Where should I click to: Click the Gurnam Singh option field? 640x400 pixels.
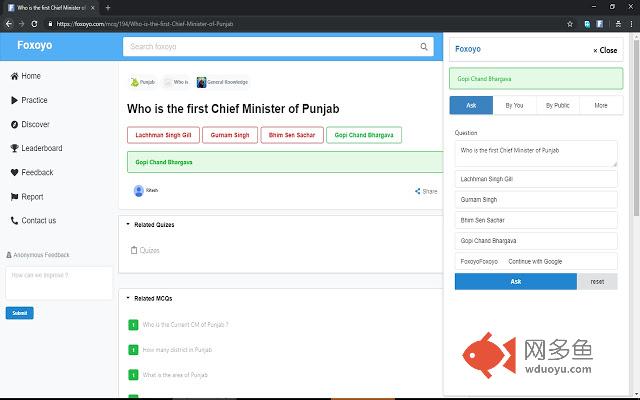pyautogui.click(x=536, y=200)
